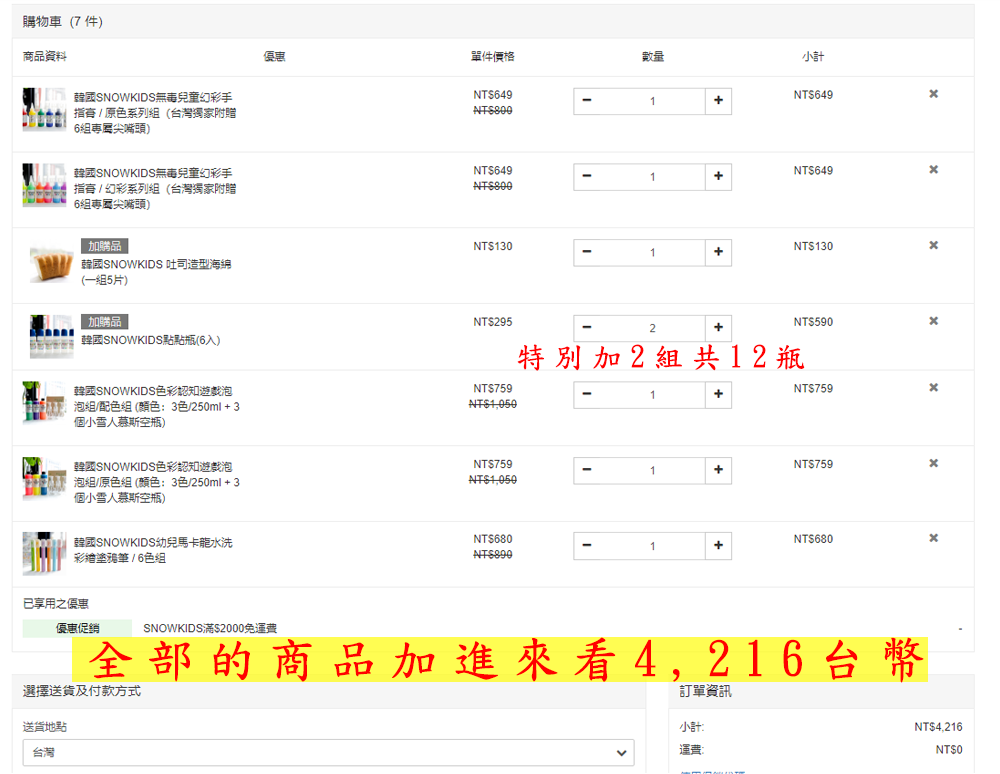Click the 運費 NT$0 shipping value
This screenshot has width=1000, height=774.
point(949,750)
